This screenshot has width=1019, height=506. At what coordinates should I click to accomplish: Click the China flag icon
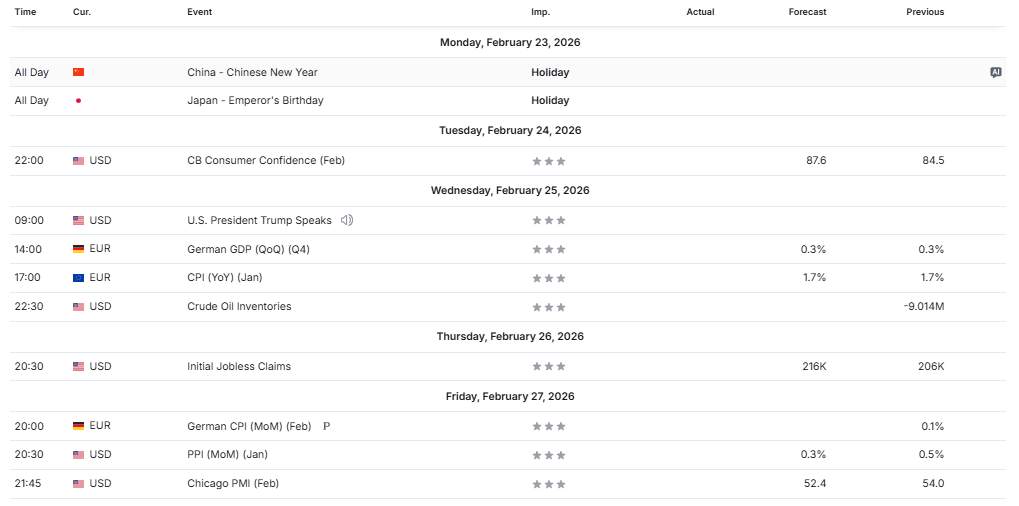78,72
